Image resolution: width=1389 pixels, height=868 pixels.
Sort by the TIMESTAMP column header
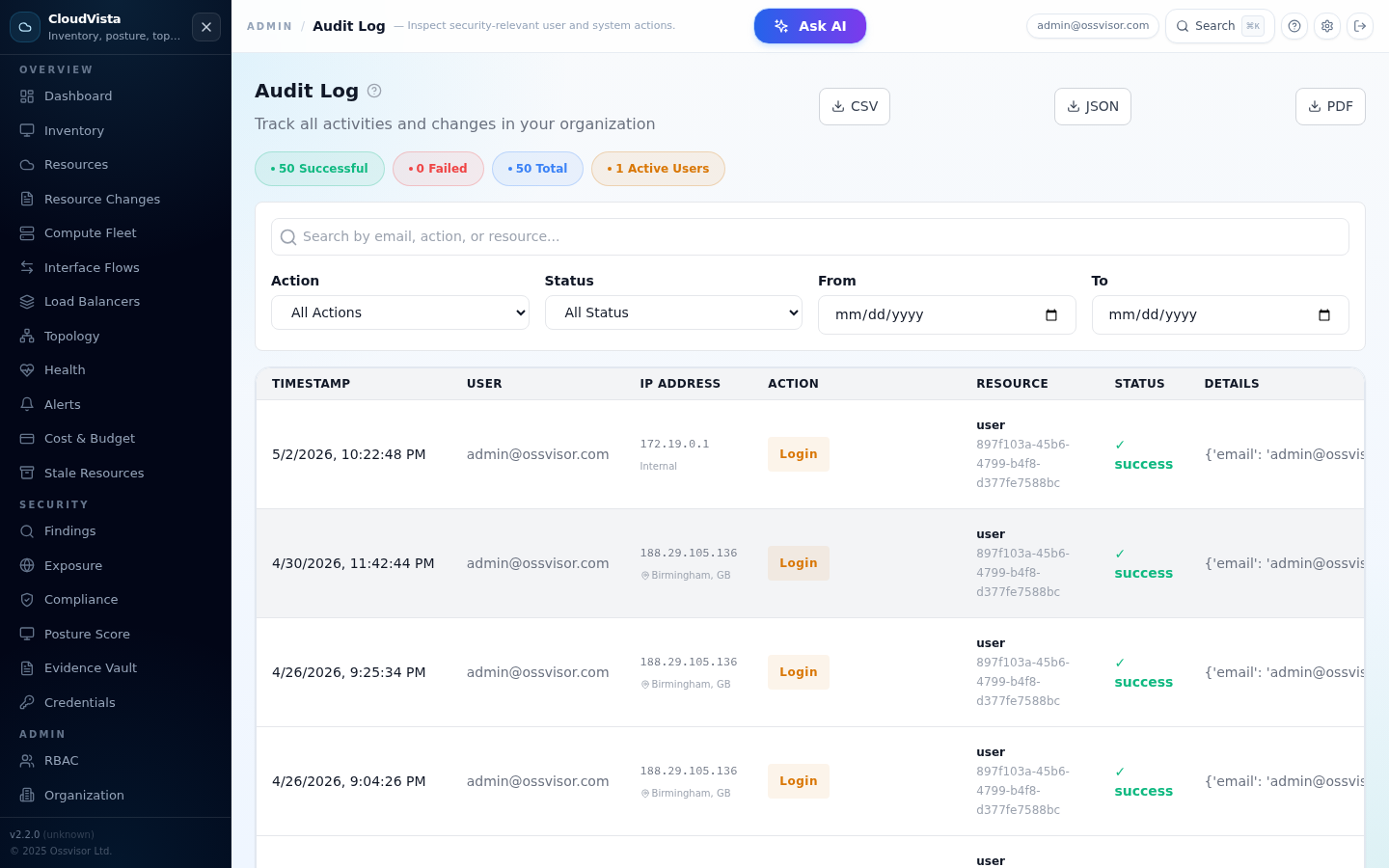coord(312,384)
